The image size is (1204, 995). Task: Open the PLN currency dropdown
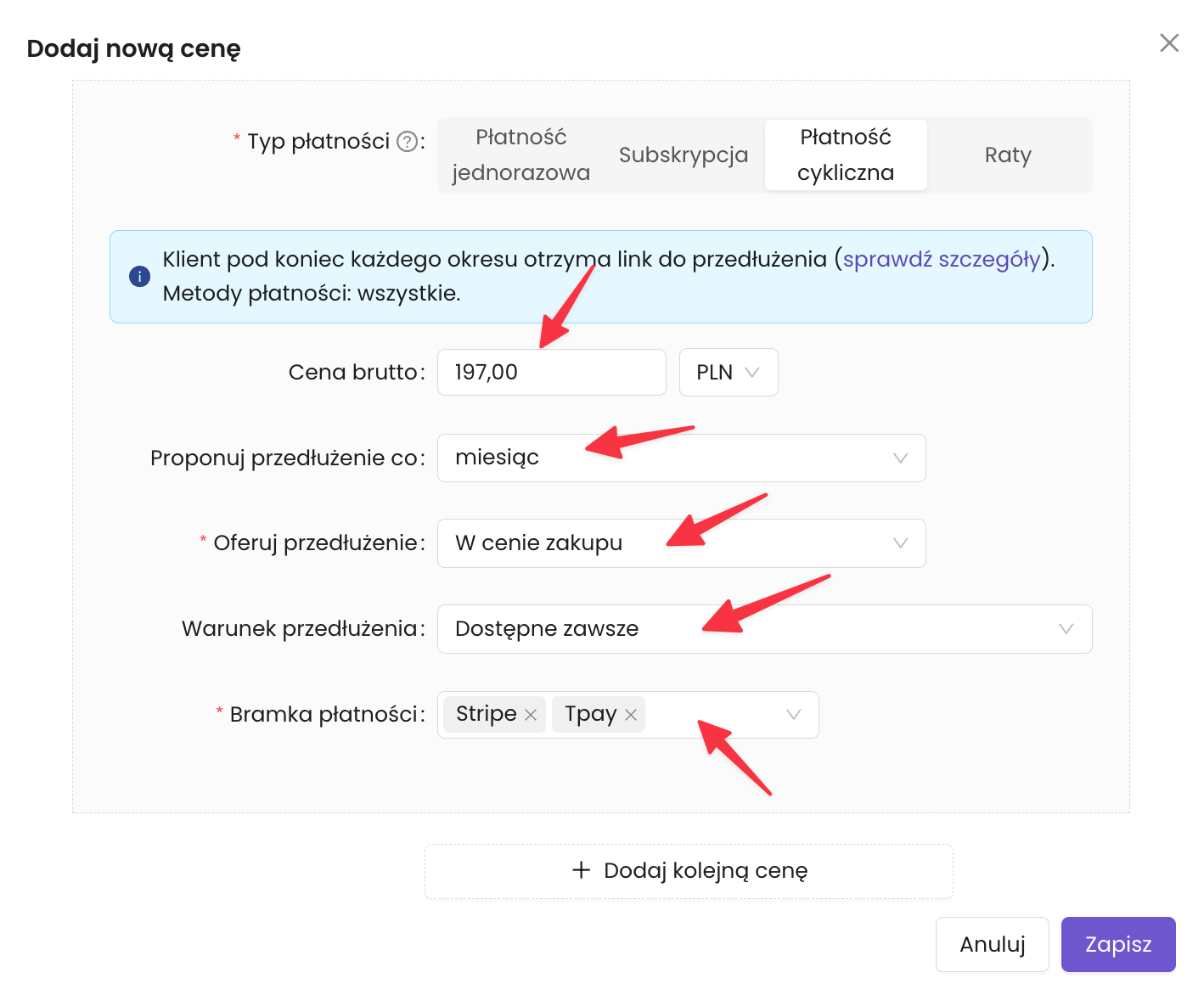click(x=728, y=373)
